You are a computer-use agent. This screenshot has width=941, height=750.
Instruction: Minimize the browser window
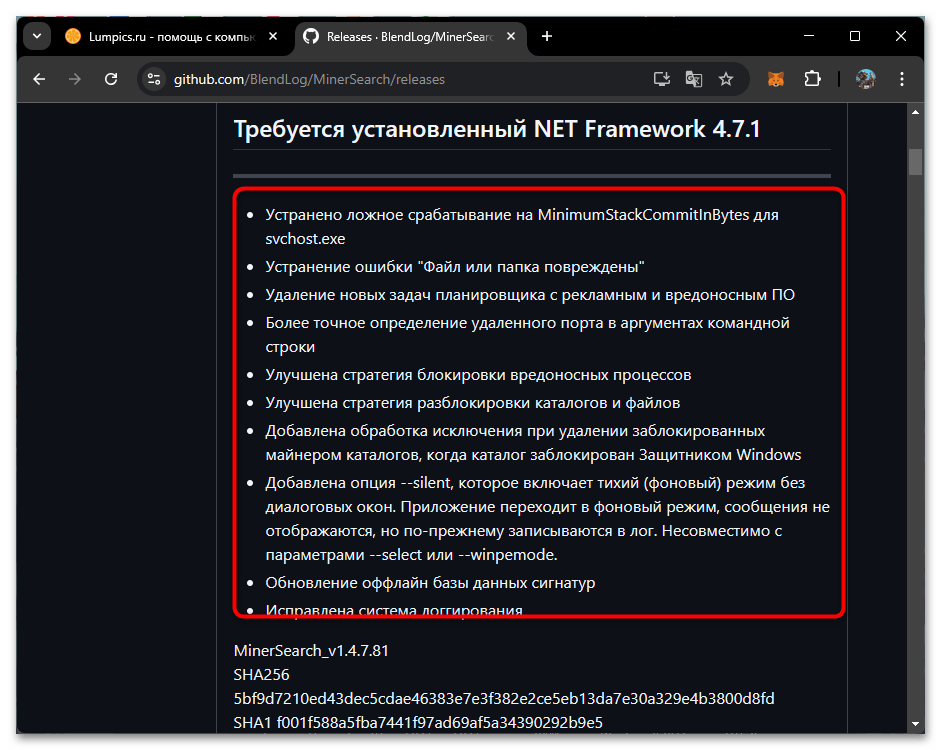809,36
